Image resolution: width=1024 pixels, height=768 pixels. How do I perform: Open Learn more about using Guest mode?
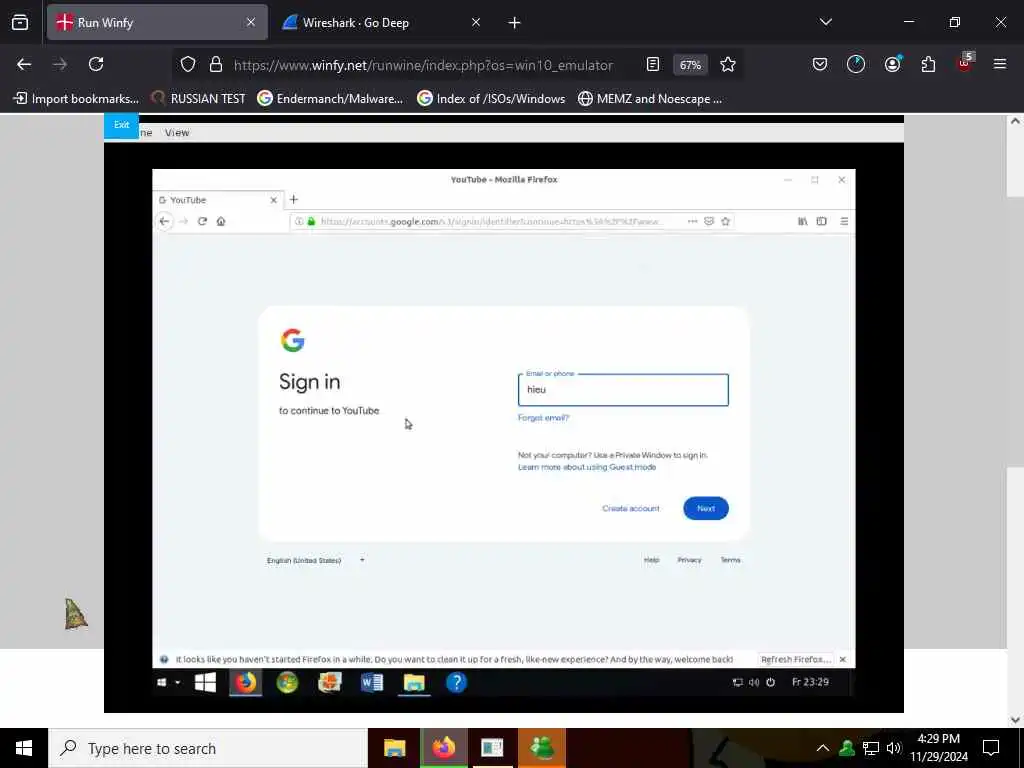click(587, 467)
